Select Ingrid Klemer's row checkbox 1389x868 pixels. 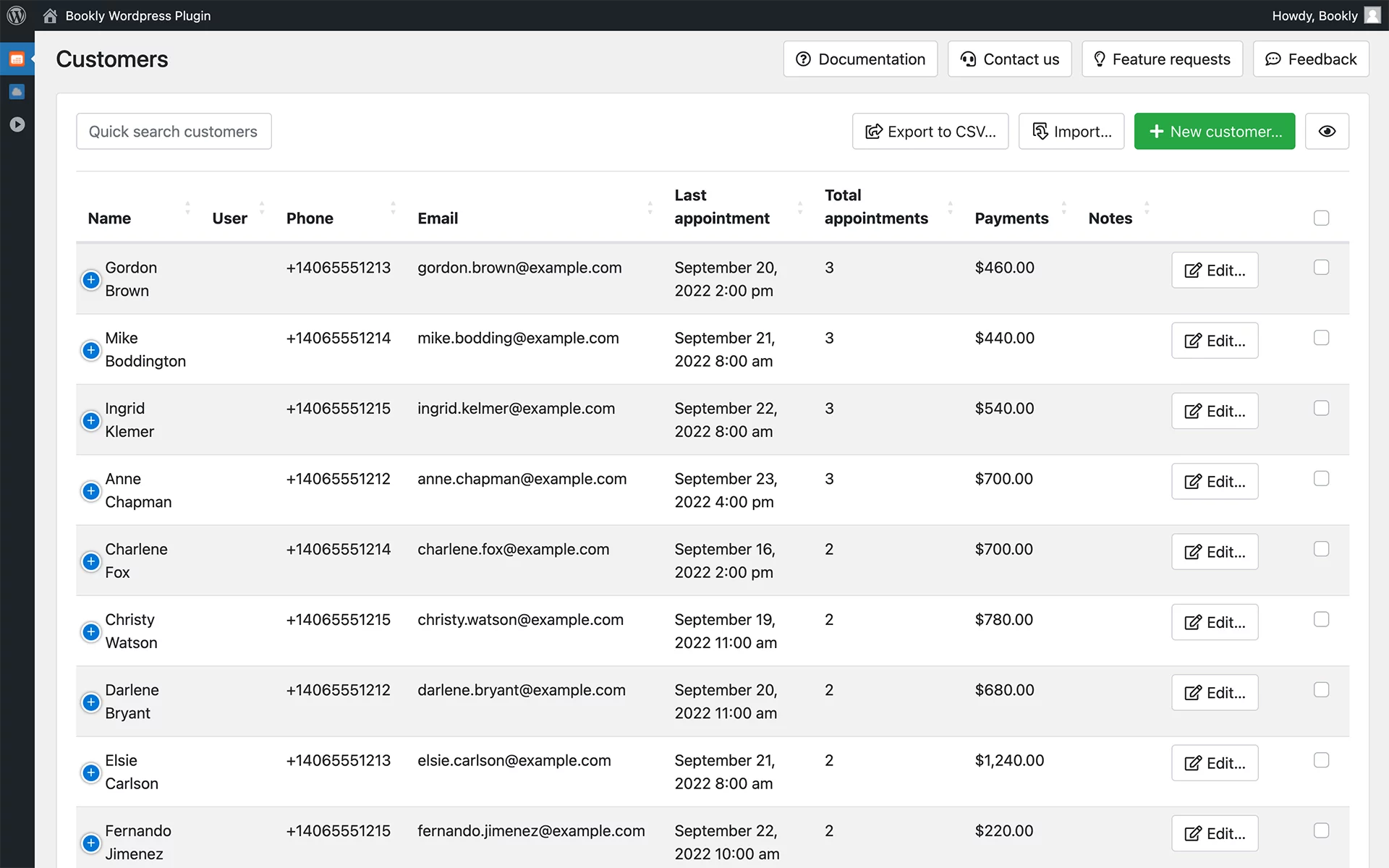click(1321, 408)
